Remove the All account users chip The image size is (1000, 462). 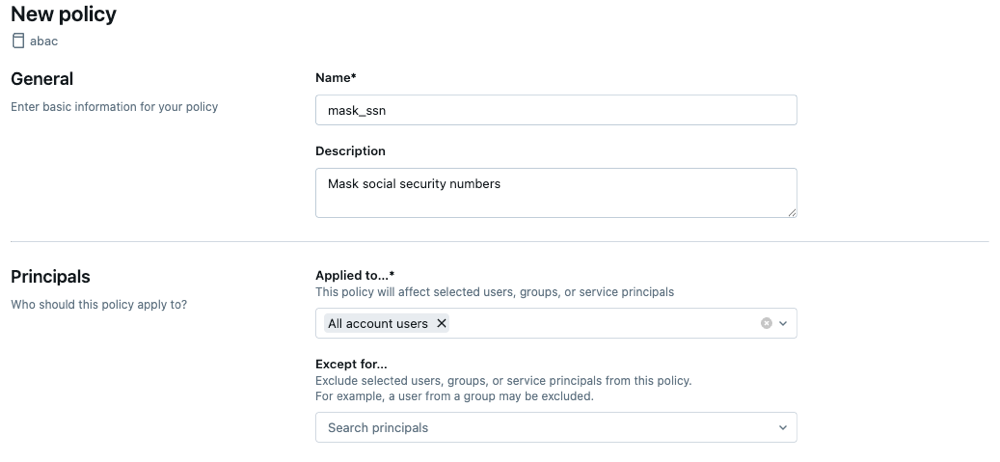[x=442, y=324]
